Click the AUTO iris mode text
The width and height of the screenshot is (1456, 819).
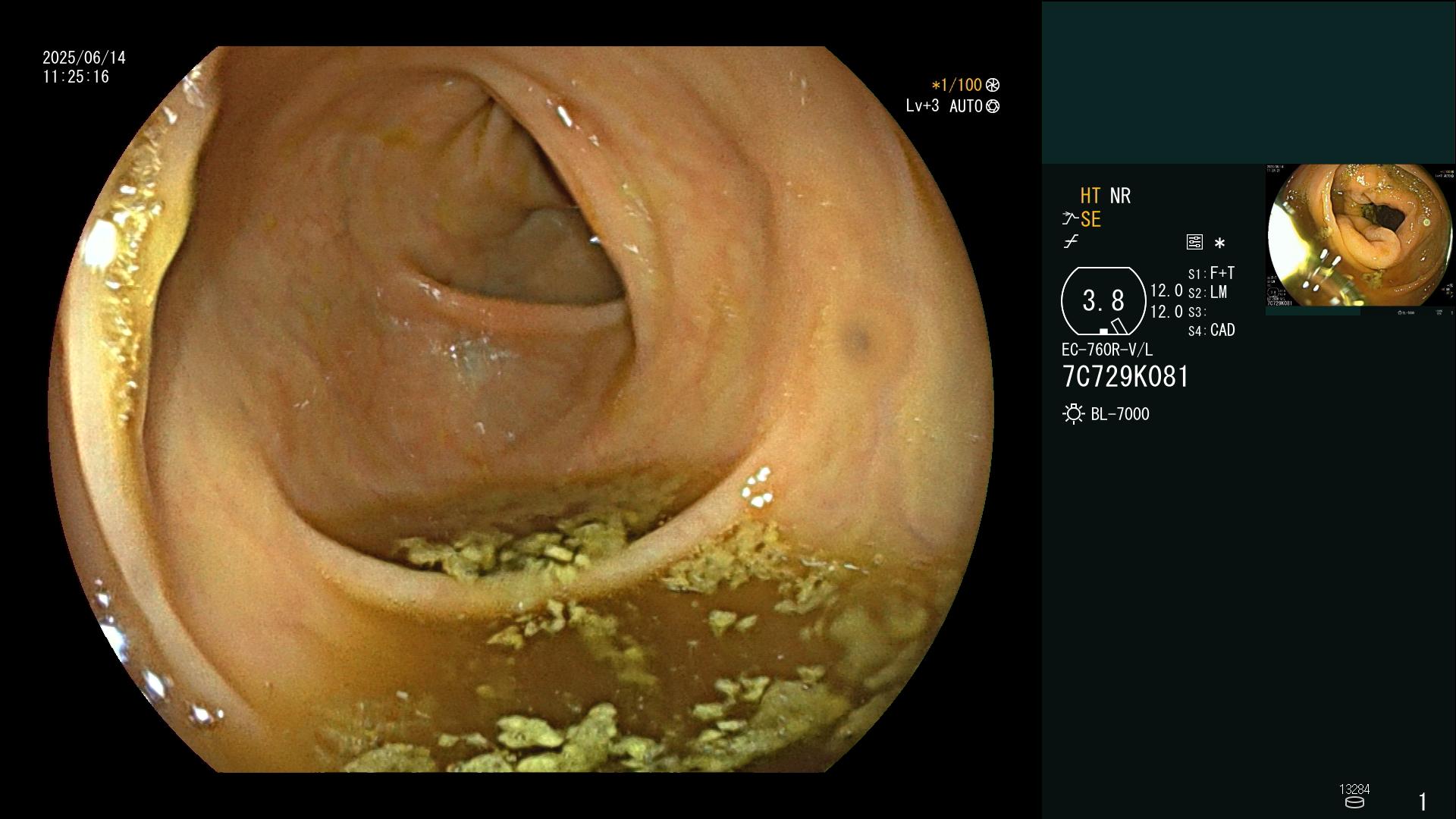(x=966, y=106)
